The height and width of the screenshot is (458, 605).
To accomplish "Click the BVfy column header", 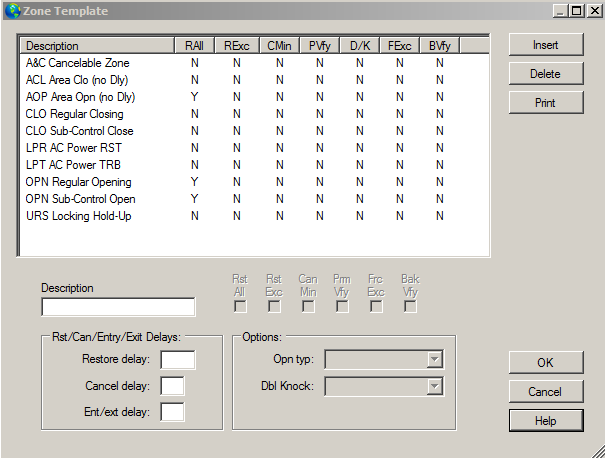I will tap(440, 46).
